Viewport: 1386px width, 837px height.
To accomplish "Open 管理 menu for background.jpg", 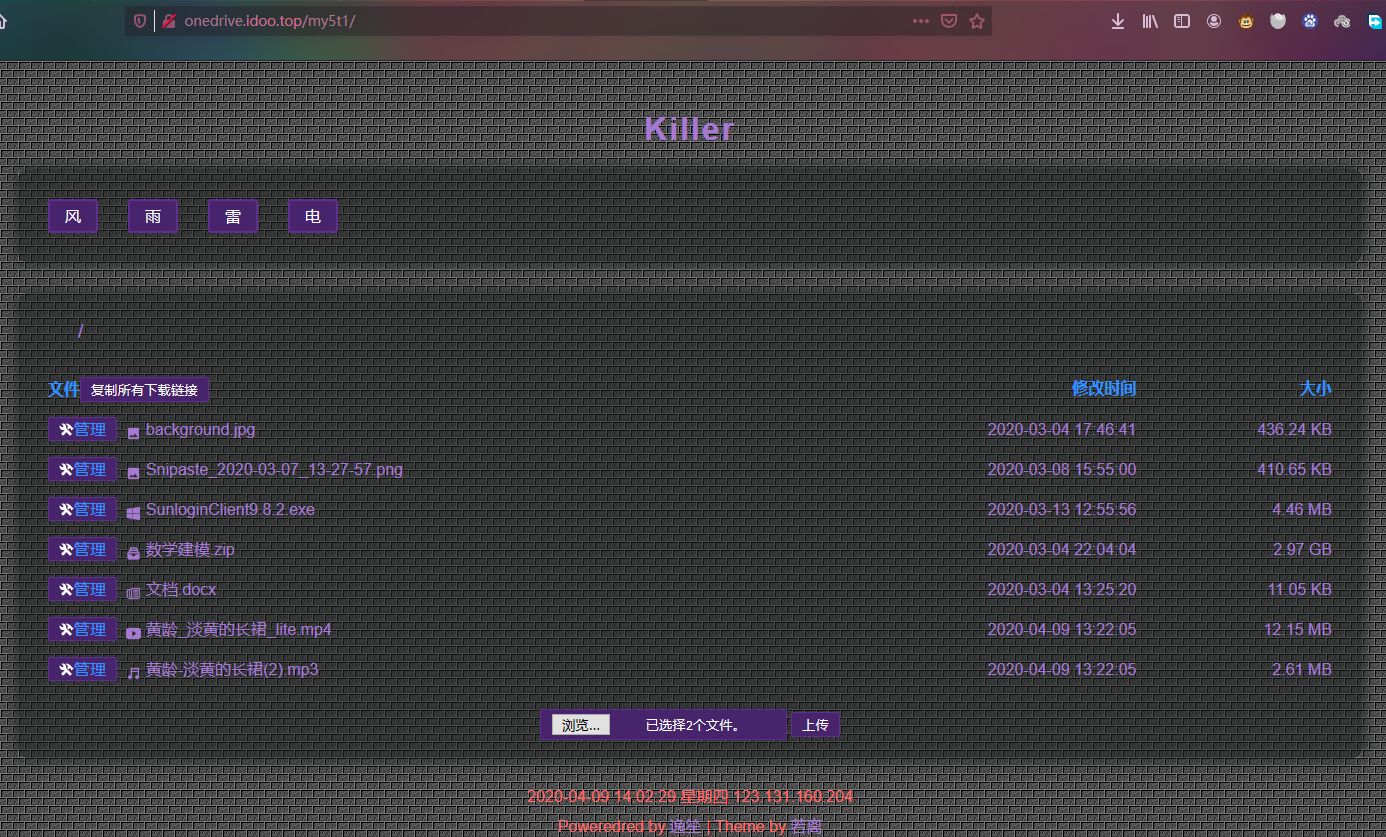I will (83, 430).
